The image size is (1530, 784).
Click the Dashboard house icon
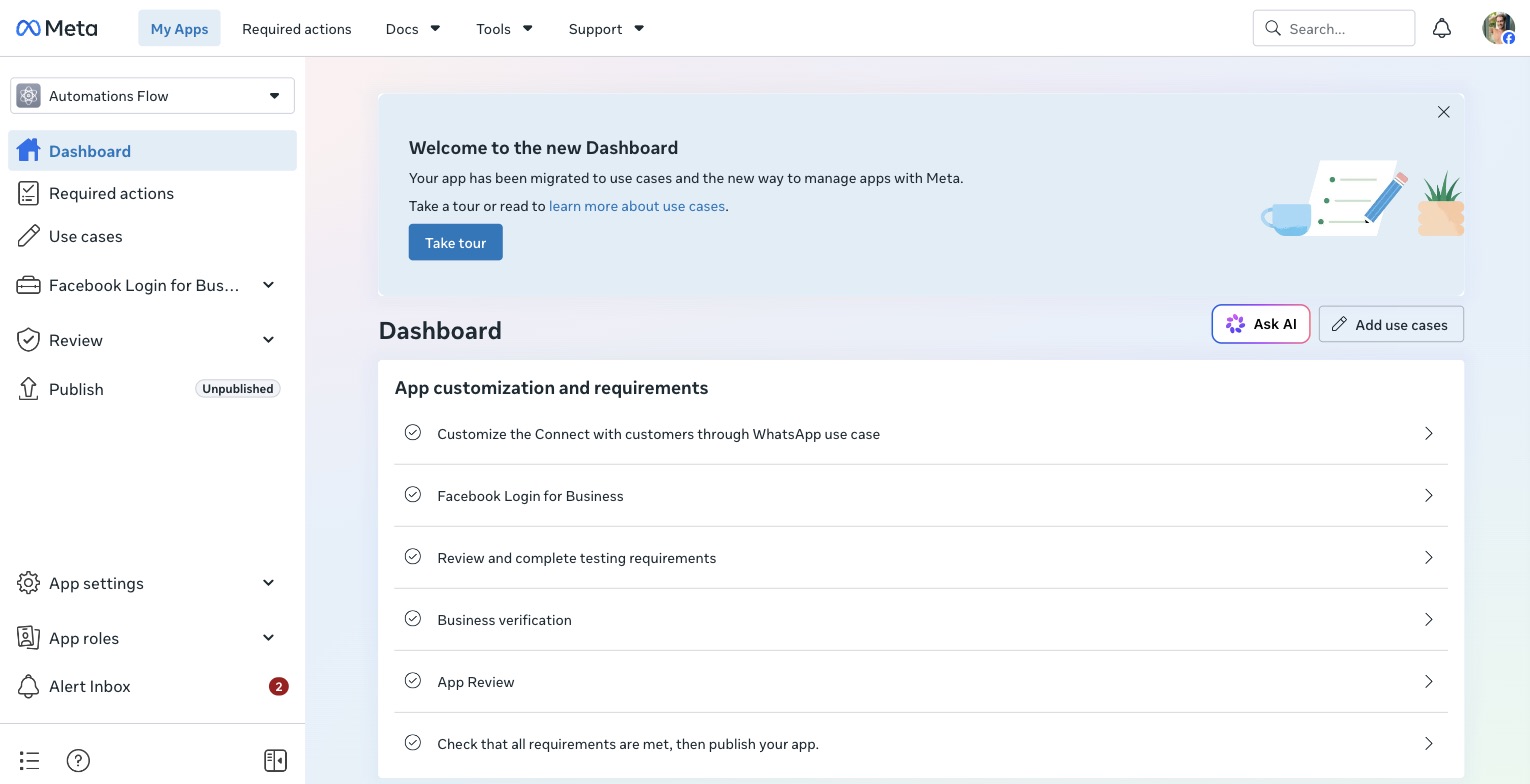click(x=28, y=150)
